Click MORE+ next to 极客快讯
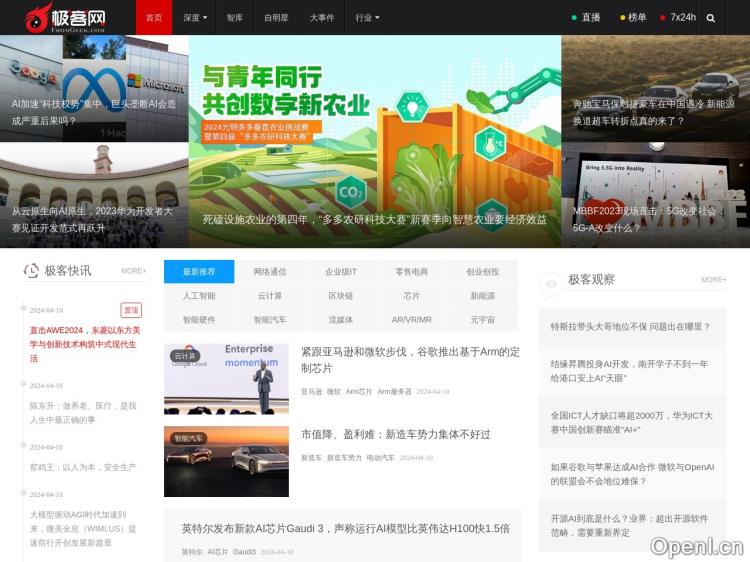 pyautogui.click(x=133, y=271)
